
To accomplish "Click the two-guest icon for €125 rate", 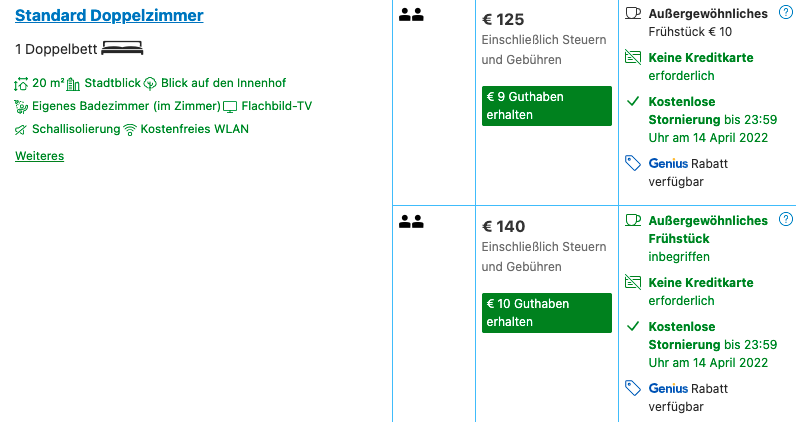I will pos(410,14).
